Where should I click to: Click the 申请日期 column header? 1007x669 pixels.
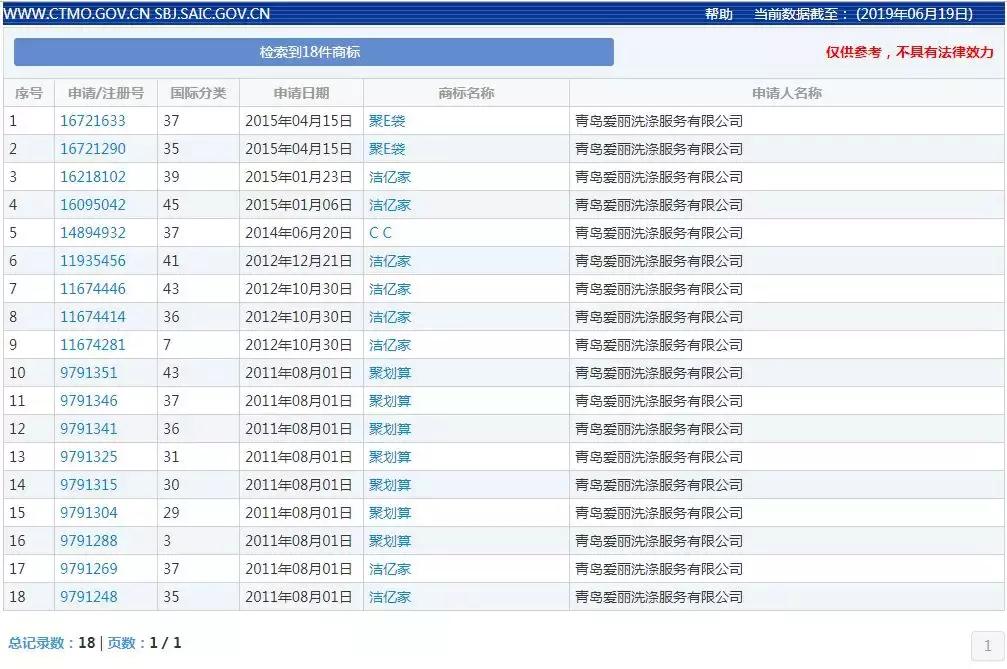click(x=300, y=92)
